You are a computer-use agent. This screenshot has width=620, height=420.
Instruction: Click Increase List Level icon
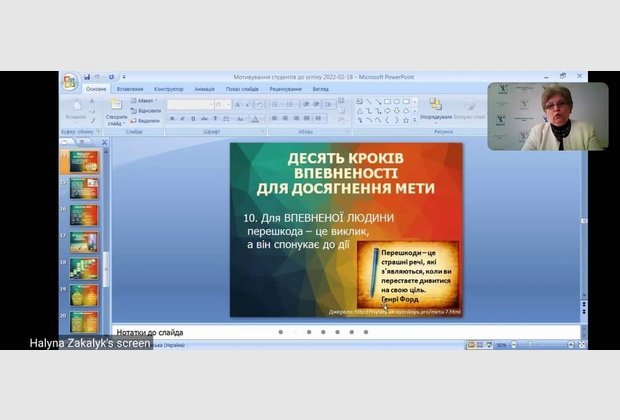pyautogui.click(x=317, y=104)
